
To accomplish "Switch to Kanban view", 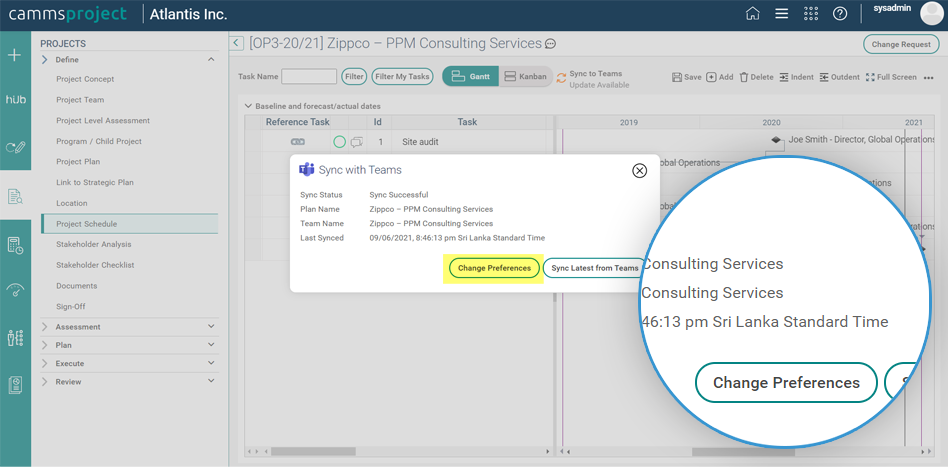I will [x=525, y=77].
